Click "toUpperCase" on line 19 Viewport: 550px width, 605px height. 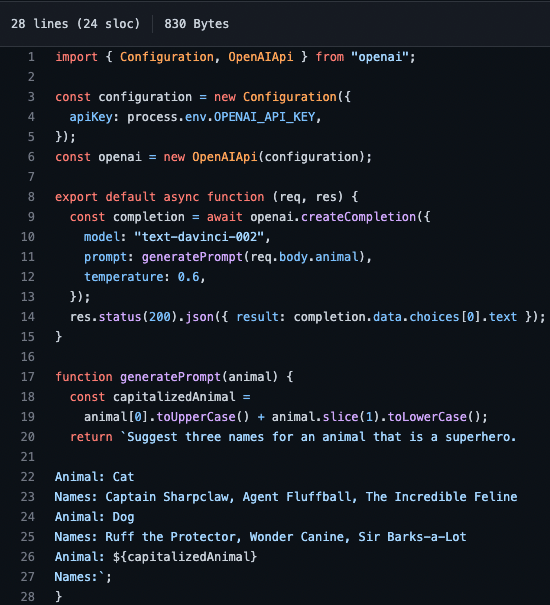(196, 417)
